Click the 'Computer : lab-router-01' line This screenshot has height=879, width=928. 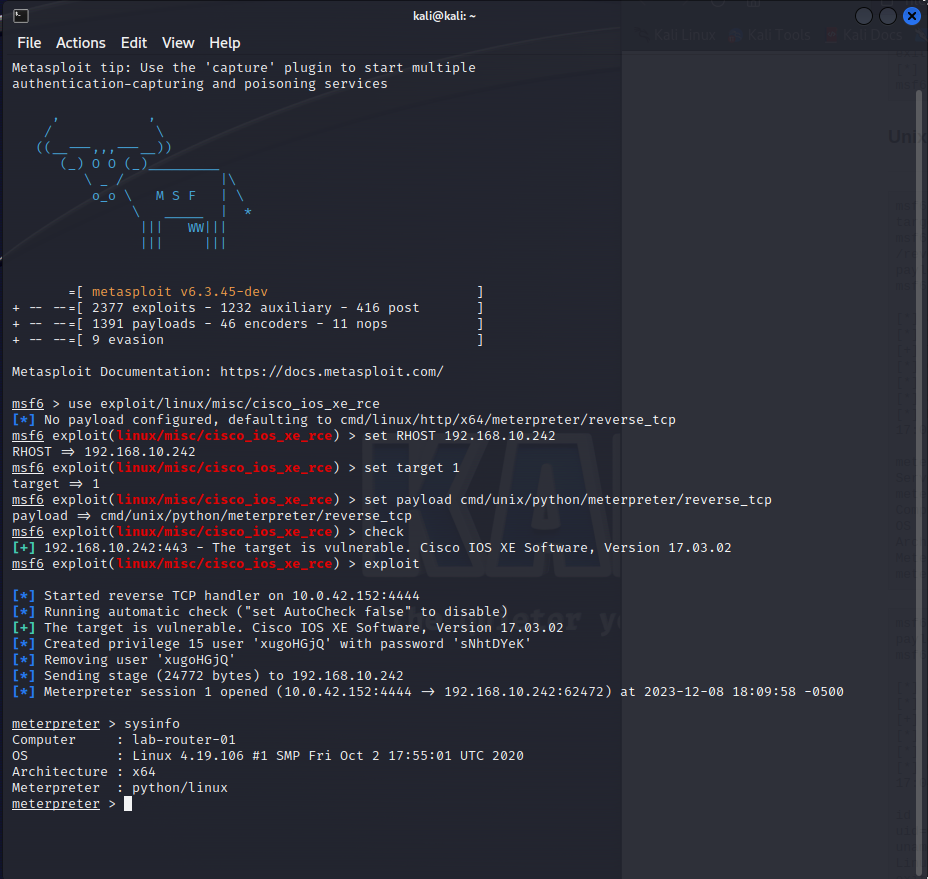coord(124,739)
